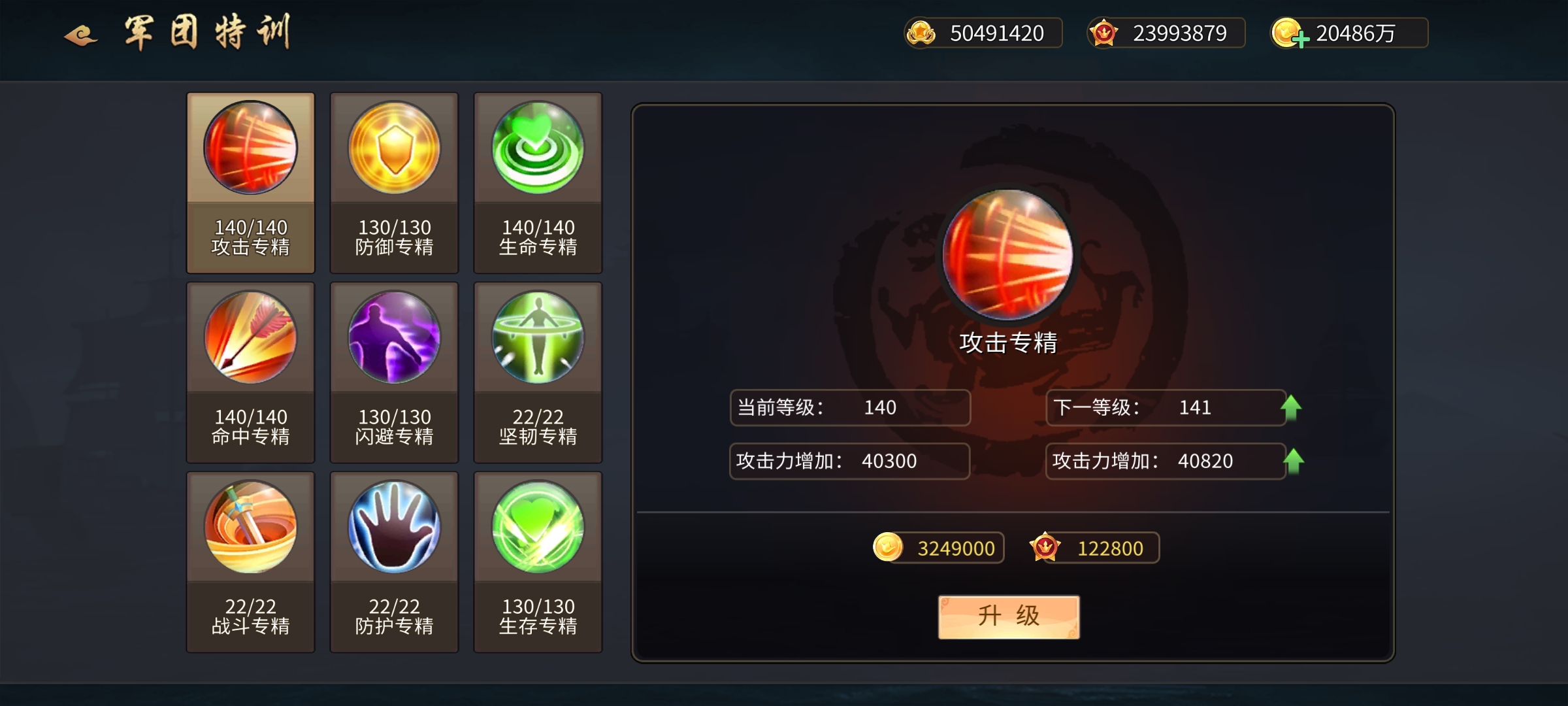Select the 防御专精 golden shield icon
1568x706 pixels.
[394, 148]
